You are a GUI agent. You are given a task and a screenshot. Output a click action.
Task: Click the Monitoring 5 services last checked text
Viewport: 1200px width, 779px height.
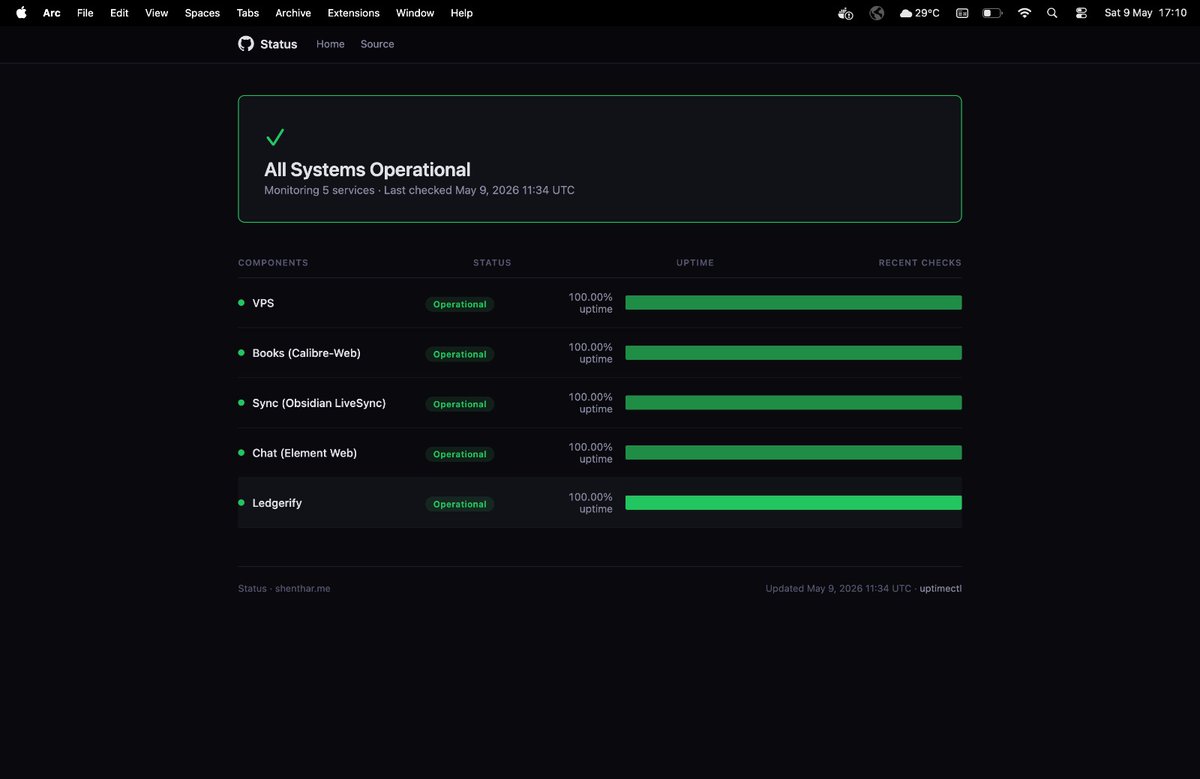point(419,190)
